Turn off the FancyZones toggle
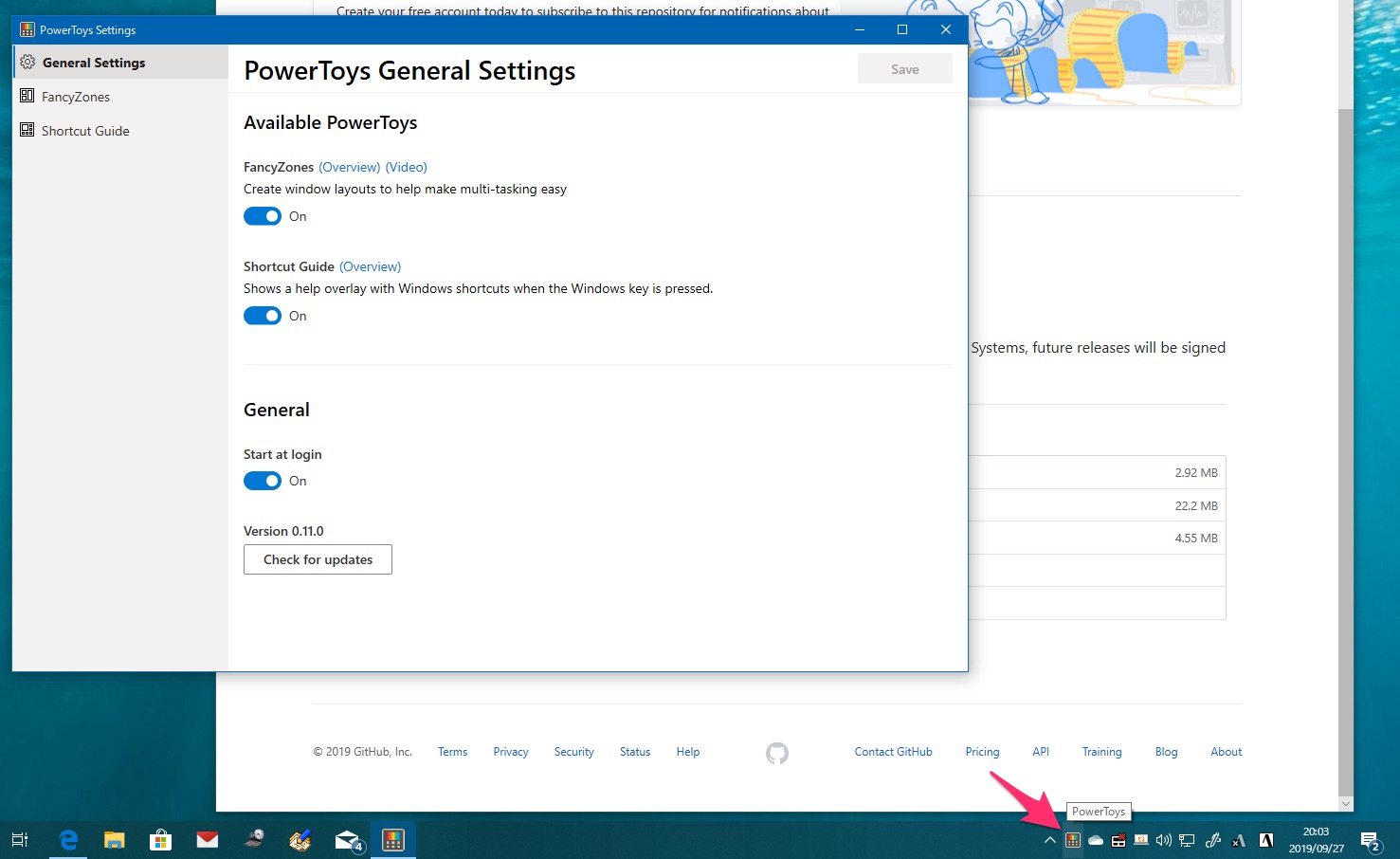Image resolution: width=1400 pixels, height=859 pixels. pos(263,216)
